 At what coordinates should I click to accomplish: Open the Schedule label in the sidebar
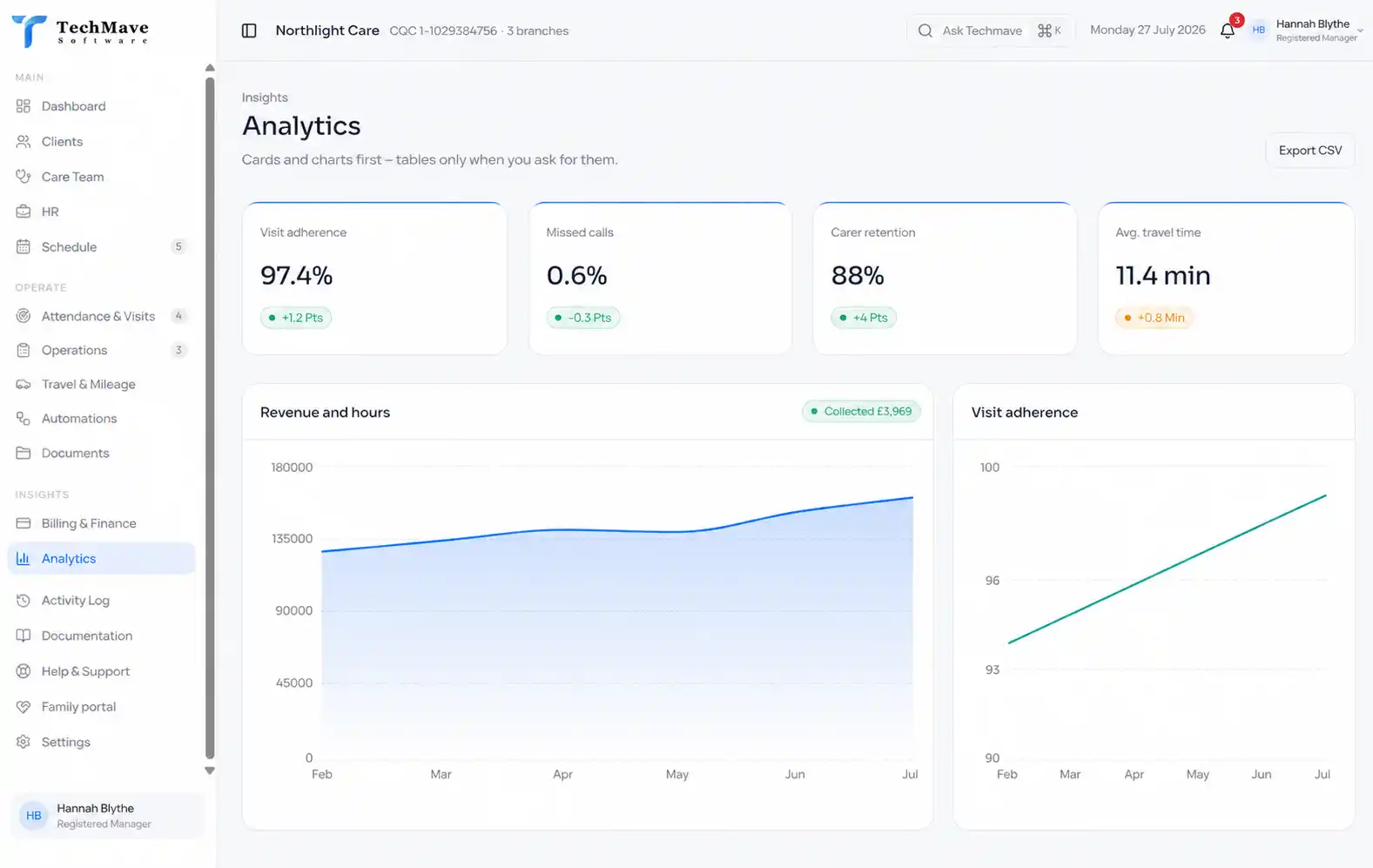click(x=69, y=246)
